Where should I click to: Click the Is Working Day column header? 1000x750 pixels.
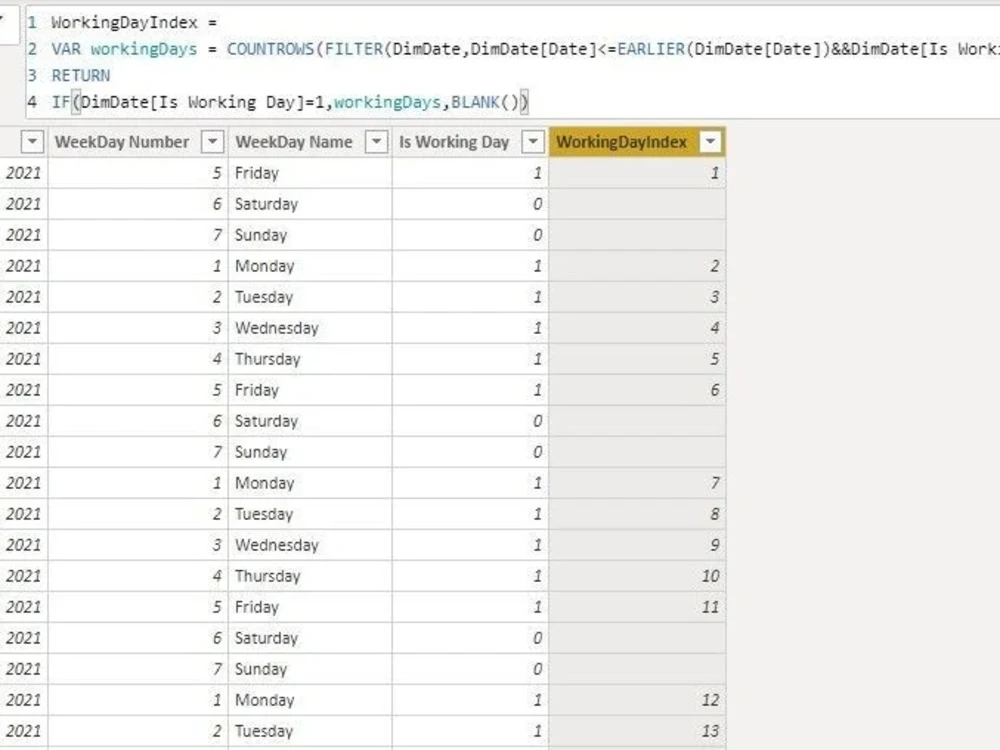[455, 142]
